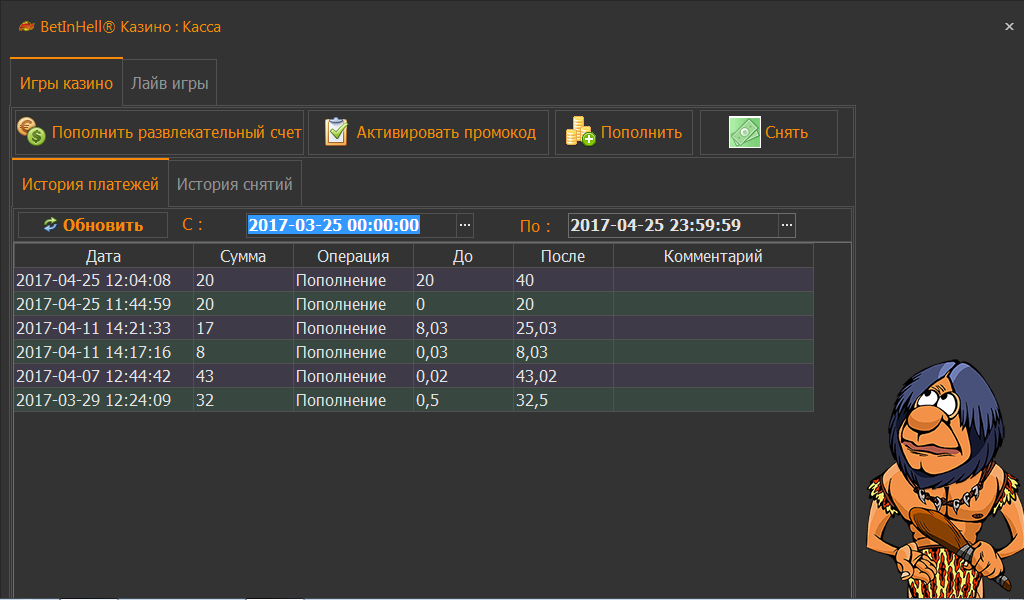The image size is (1024, 600).
Task: Click the Сумма value 43
Action: point(205,376)
